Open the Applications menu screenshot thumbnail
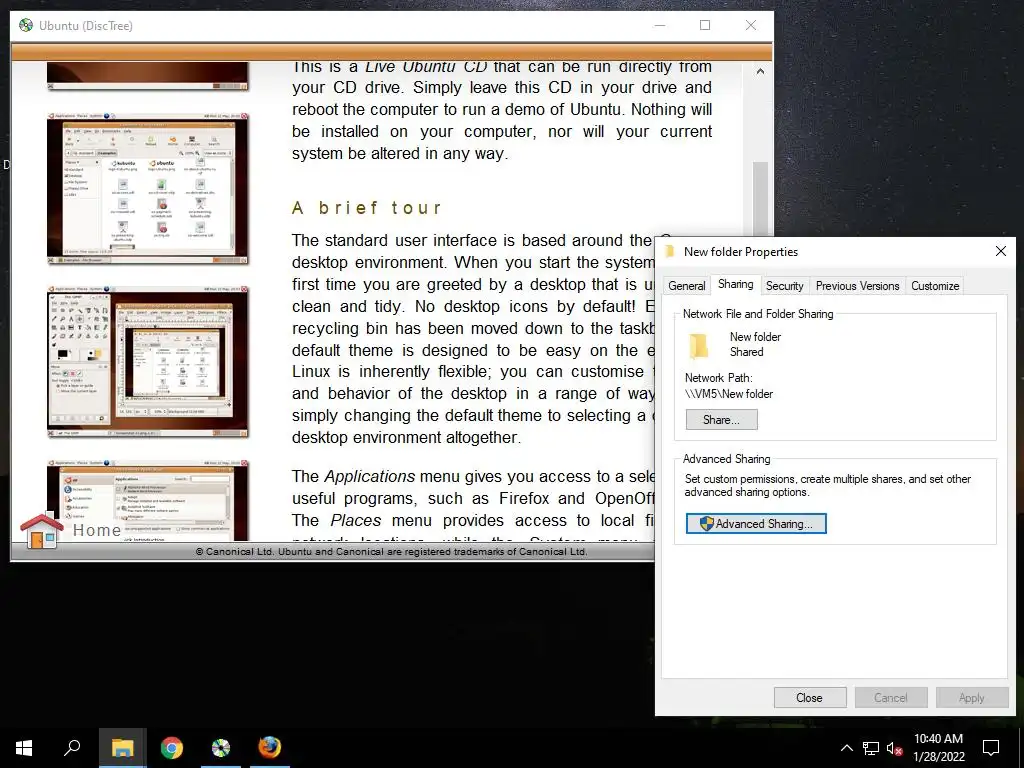 (x=148, y=500)
